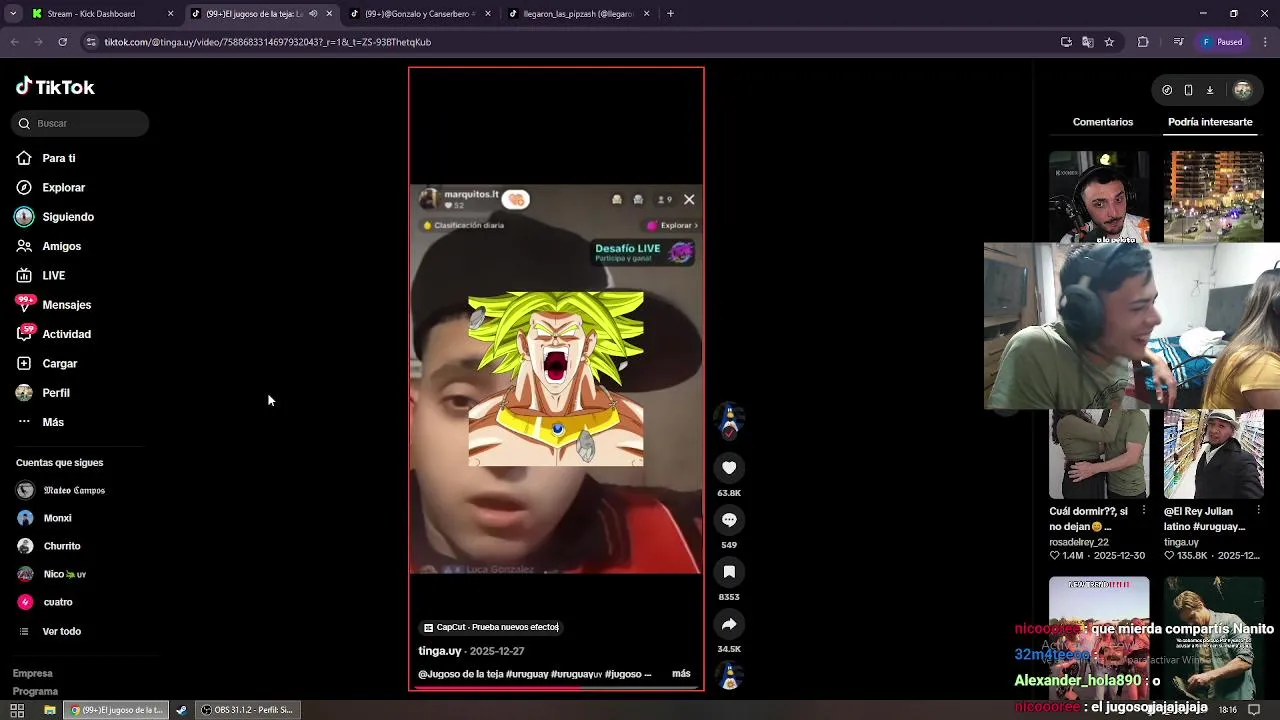
Task: Open creator avatar above like button
Action: (x=729, y=420)
